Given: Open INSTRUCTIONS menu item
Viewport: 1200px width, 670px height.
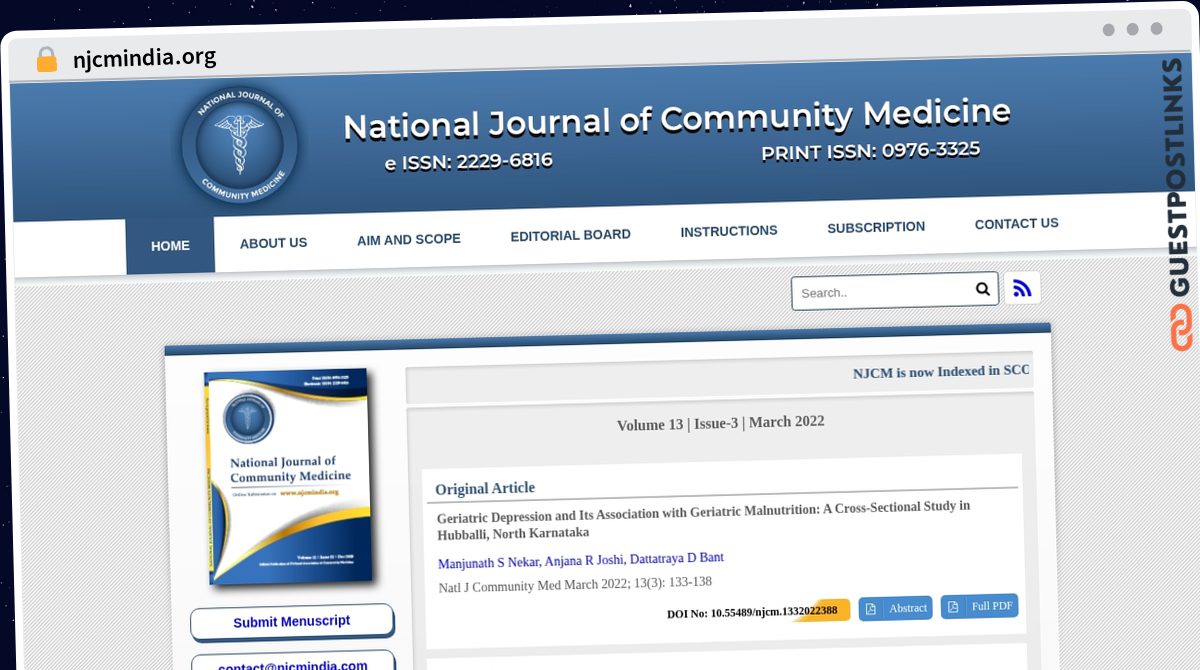Looking at the screenshot, I should pos(729,231).
